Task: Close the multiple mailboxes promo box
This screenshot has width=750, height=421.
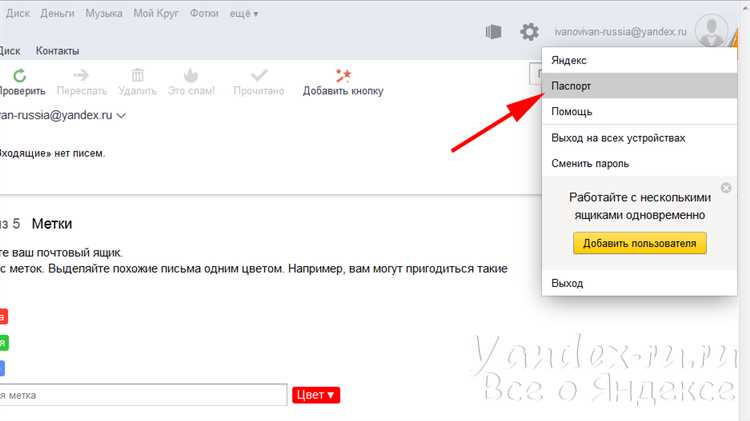Action: [x=726, y=188]
